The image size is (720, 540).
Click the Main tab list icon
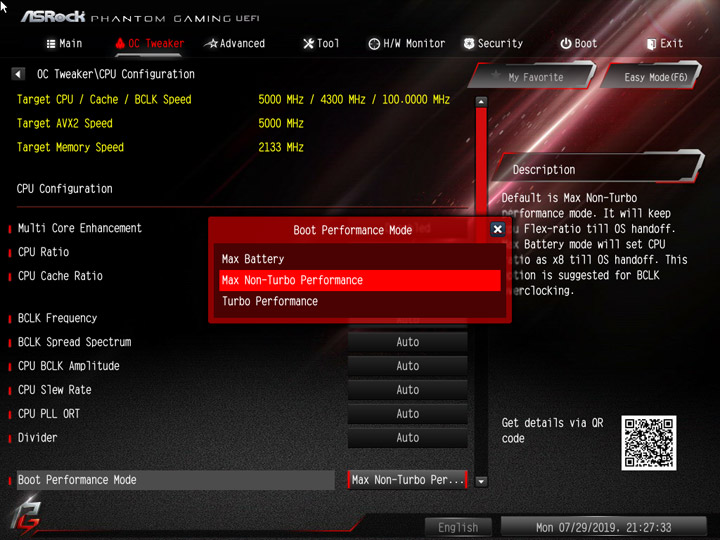point(51,44)
